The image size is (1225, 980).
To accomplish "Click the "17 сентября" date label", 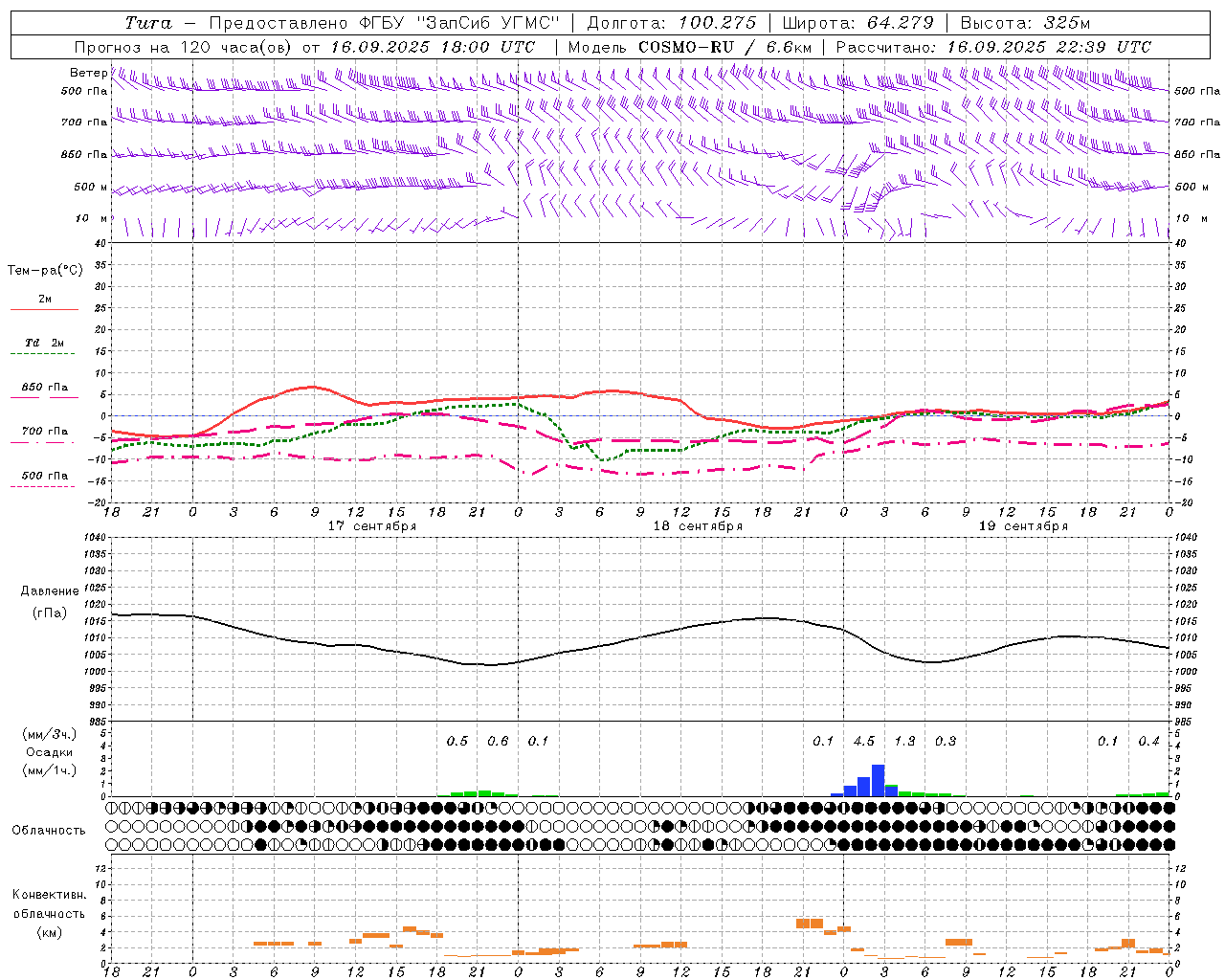I will coord(372,526).
